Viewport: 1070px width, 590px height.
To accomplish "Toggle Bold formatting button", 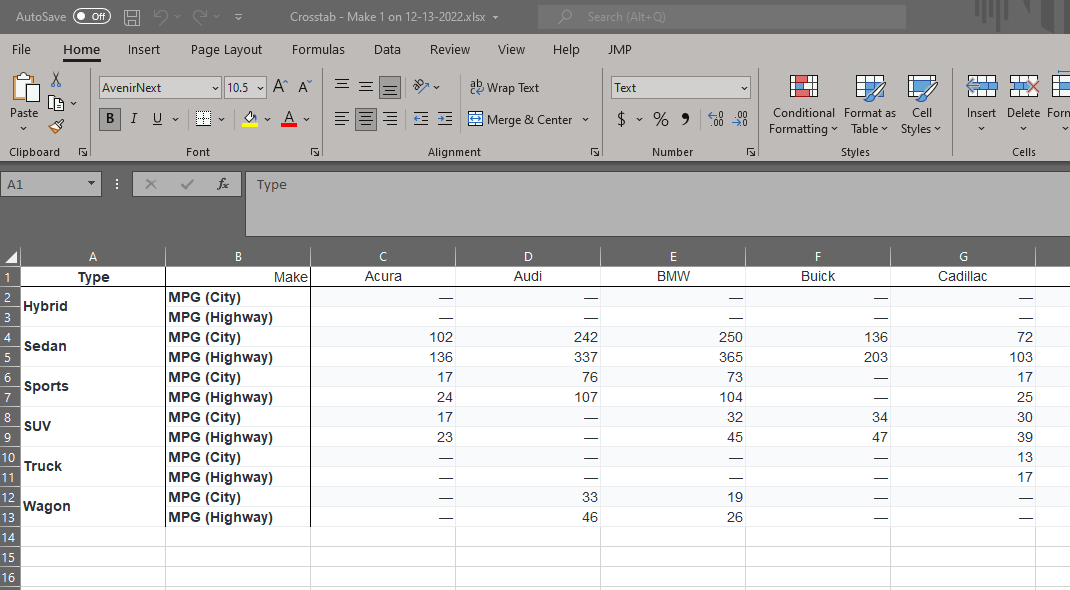I will coord(110,119).
